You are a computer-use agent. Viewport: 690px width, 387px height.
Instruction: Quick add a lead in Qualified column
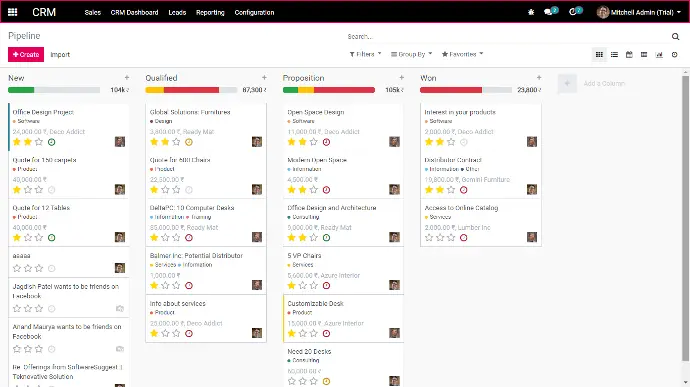click(x=264, y=77)
